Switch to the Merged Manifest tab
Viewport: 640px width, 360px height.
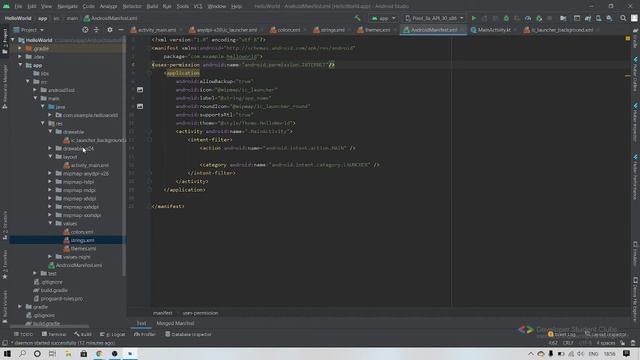coord(175,323)
